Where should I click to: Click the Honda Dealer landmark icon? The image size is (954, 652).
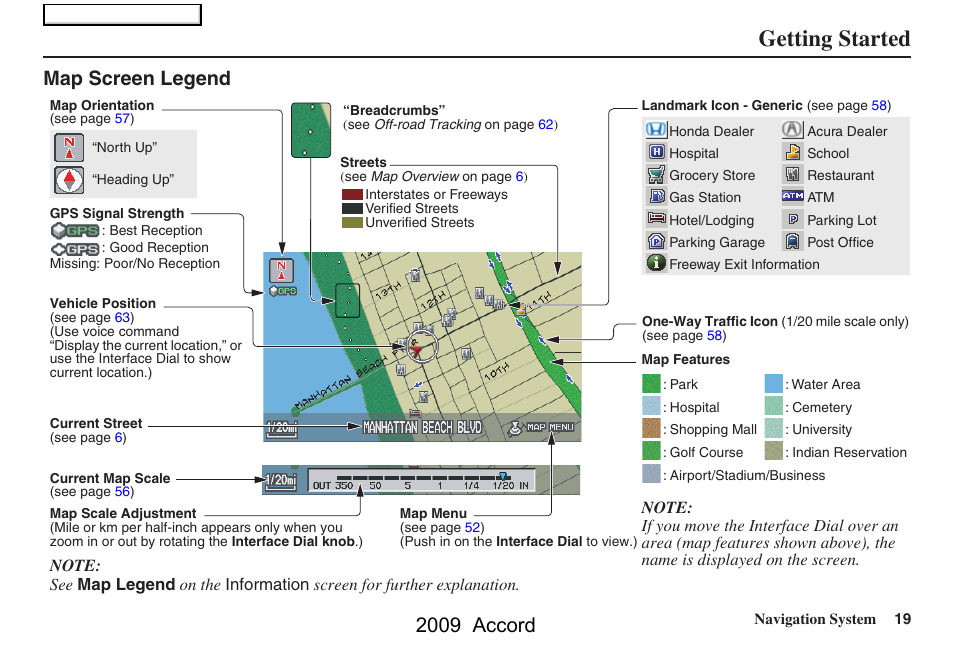pos(656,130)
